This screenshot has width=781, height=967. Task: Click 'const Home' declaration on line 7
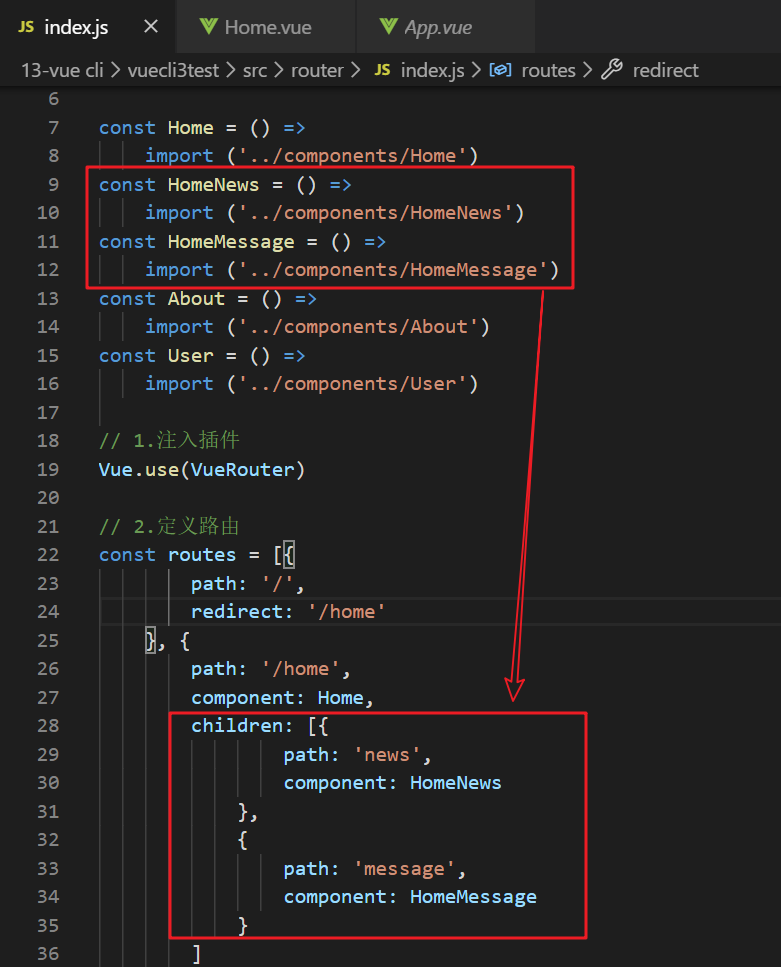click(156, 128)
